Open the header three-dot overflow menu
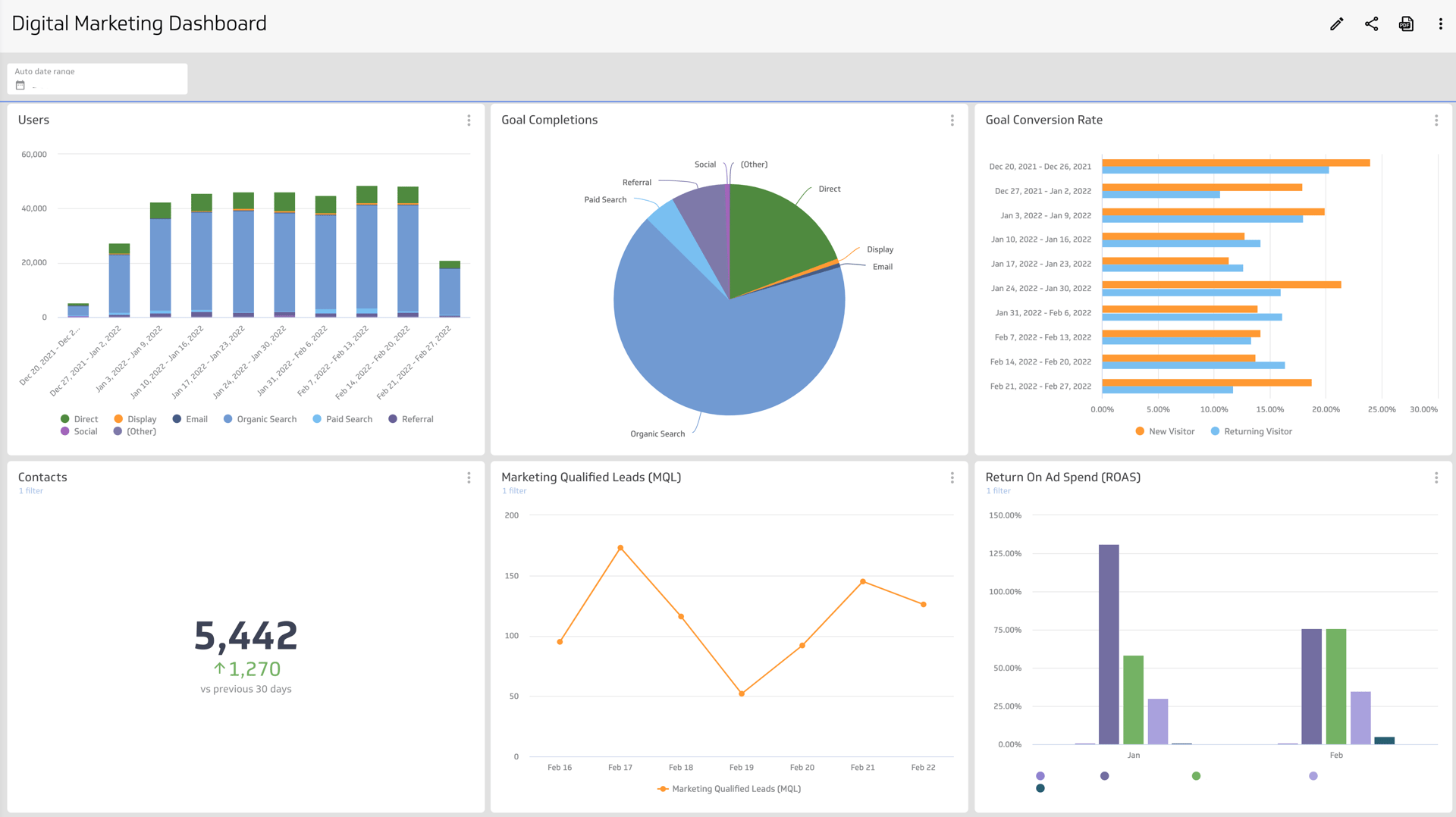Screen dimensions: 1456x817 coord(1440,23)
